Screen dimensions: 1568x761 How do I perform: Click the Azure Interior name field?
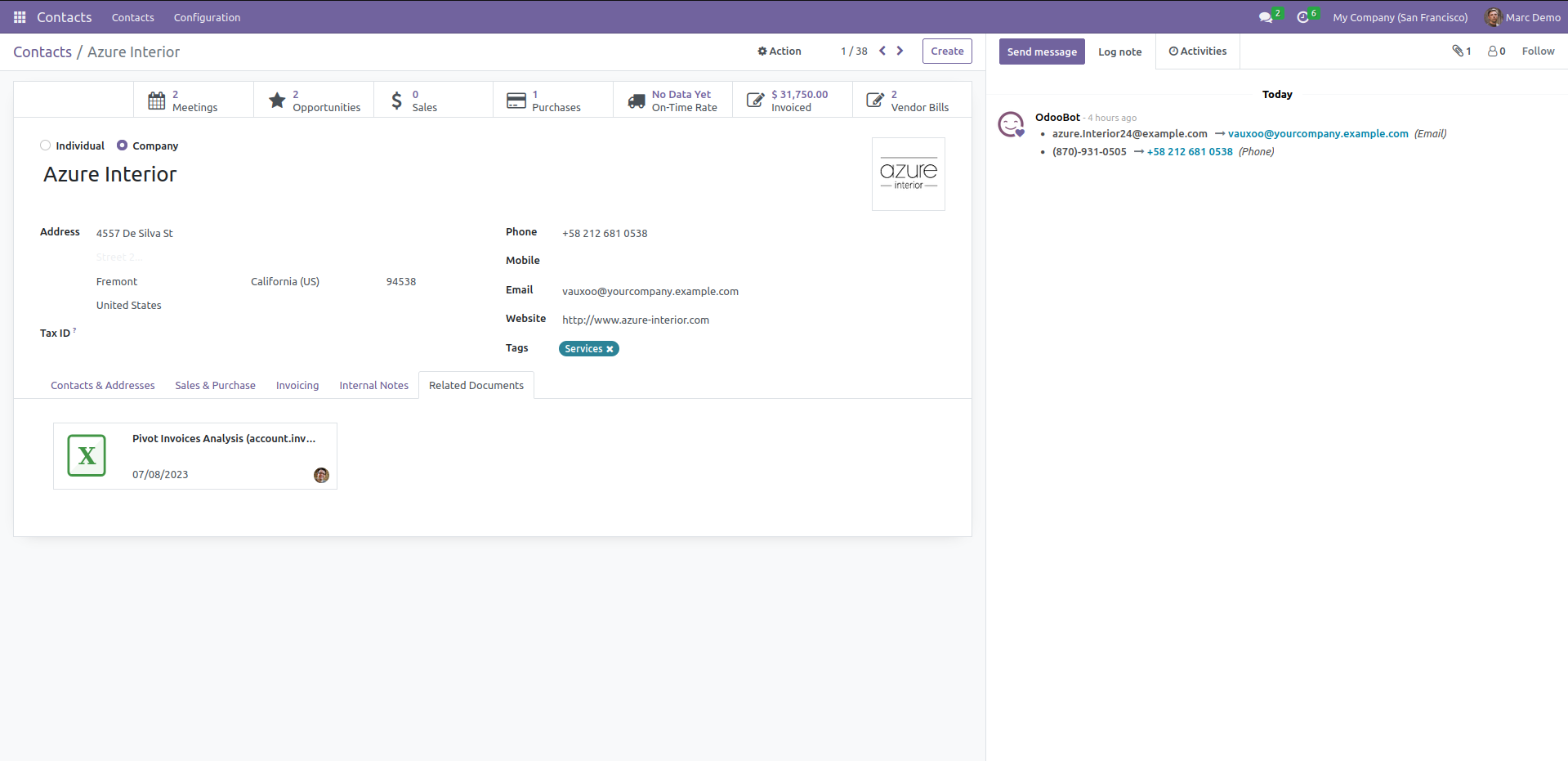pos(110,174)
